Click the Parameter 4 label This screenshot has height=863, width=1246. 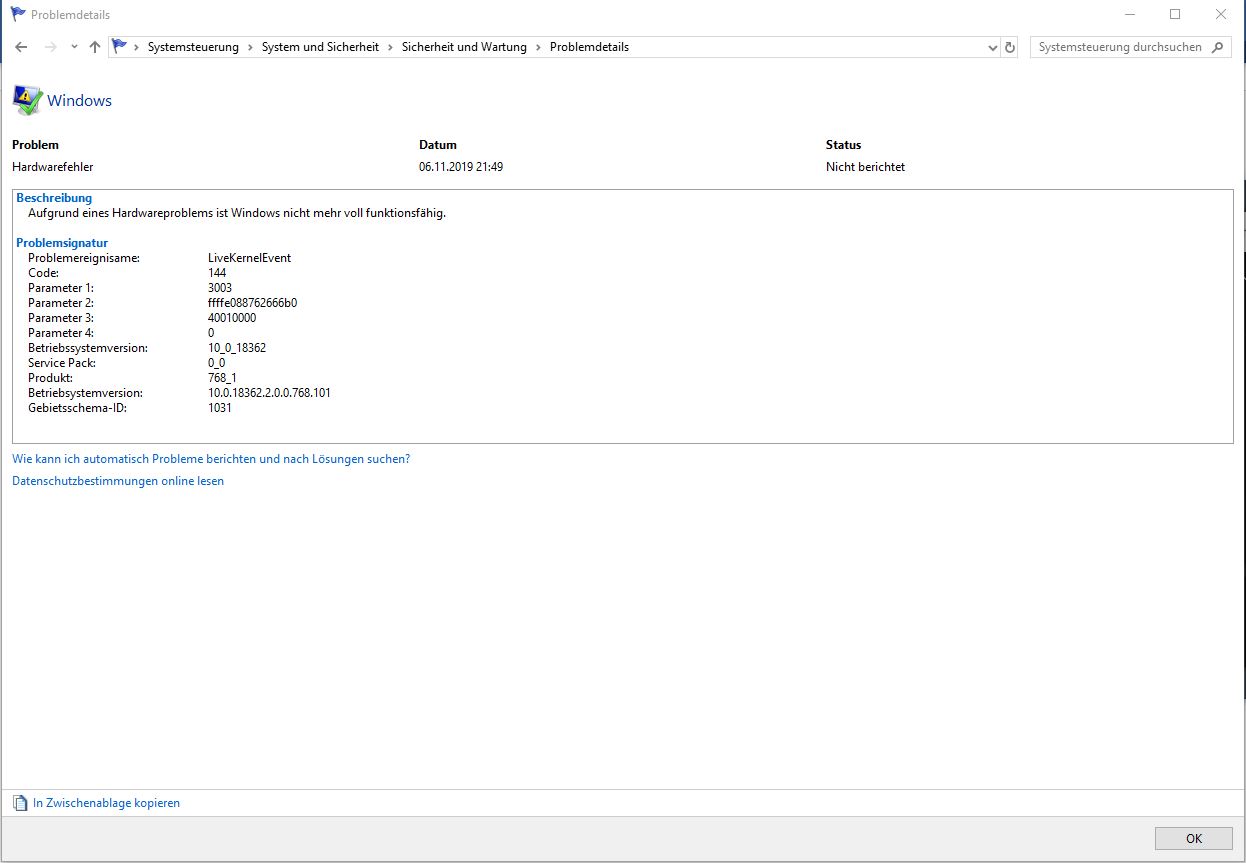(61, 333)
